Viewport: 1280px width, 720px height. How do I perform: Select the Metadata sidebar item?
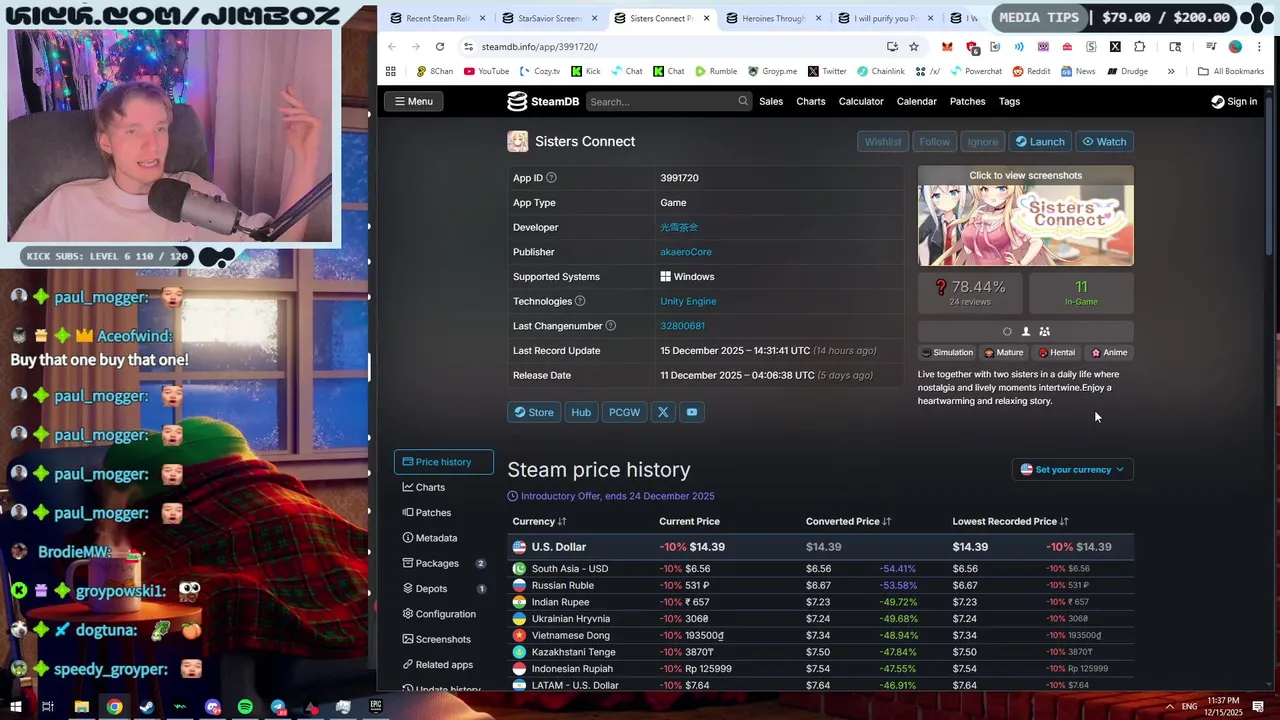[444, 538]
